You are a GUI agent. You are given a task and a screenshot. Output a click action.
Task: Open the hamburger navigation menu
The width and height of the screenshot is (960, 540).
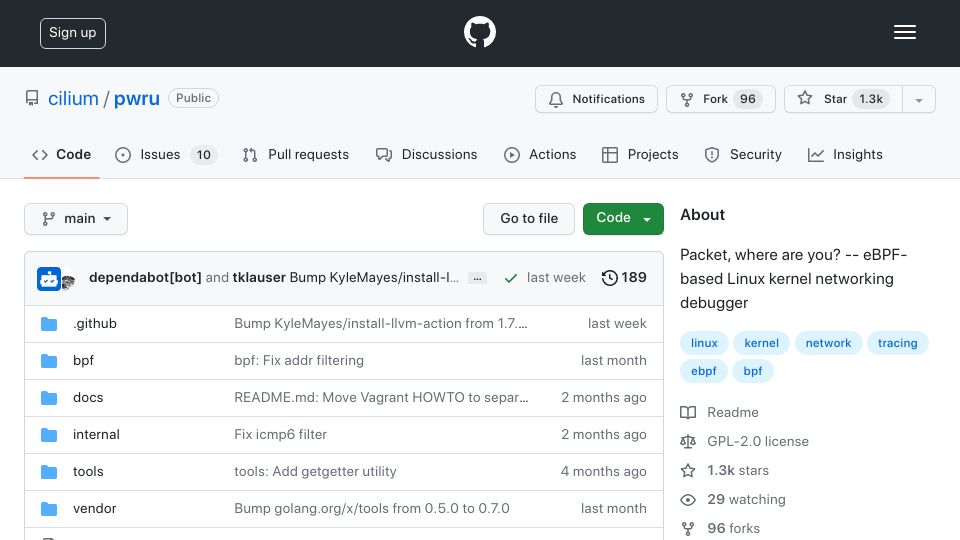[x=904, y=32]
